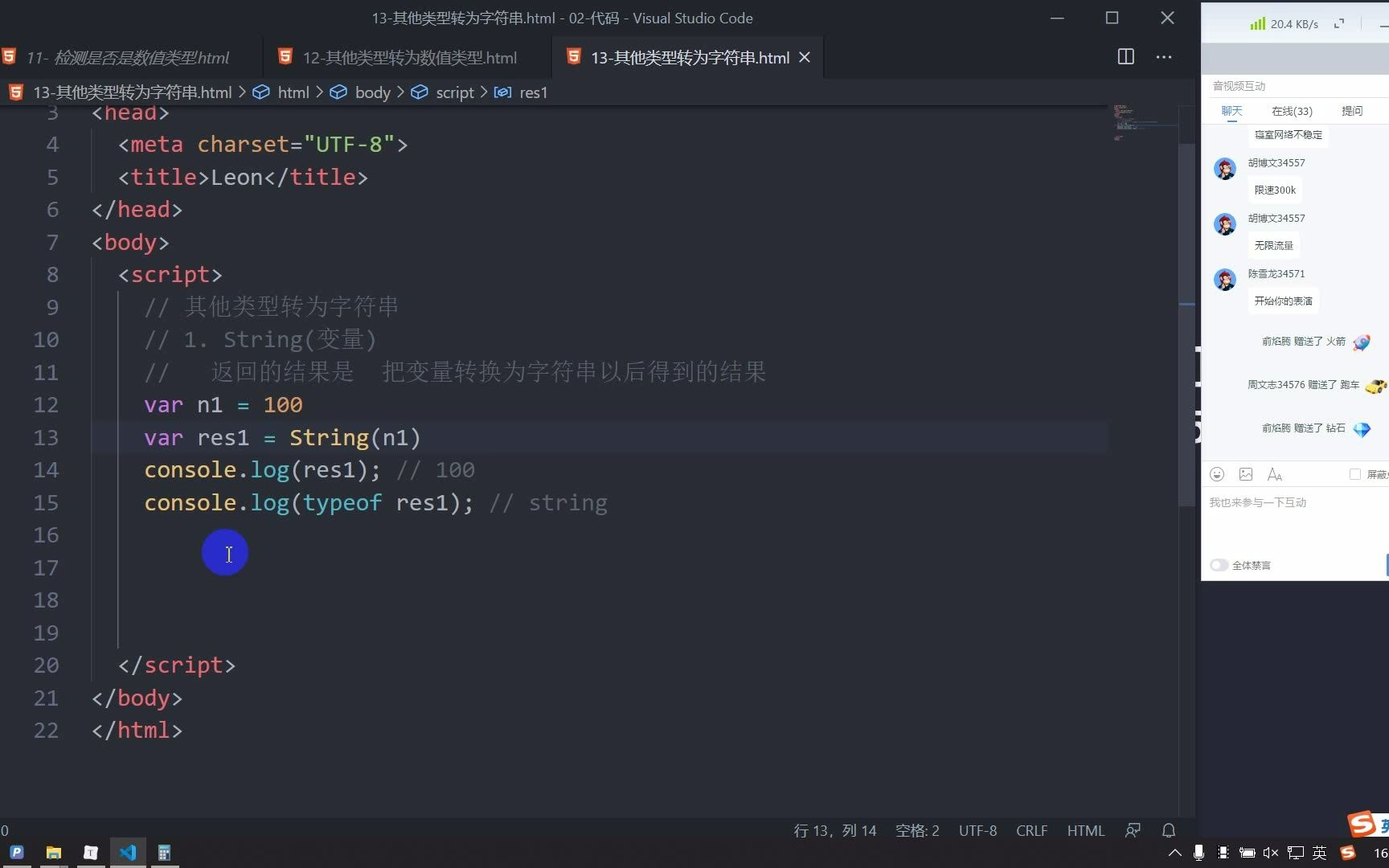This screenshot has height=868, width=1389.
Task: Open the 在线(33) tab in chat panel
Action: coord(1292,111)
